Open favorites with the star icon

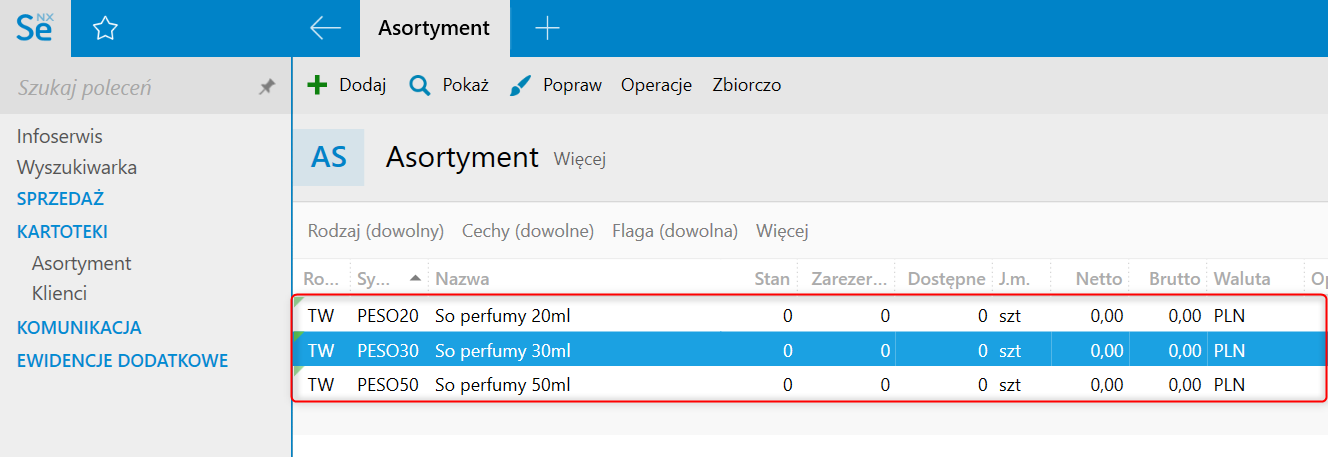click(x=105, y=29)
